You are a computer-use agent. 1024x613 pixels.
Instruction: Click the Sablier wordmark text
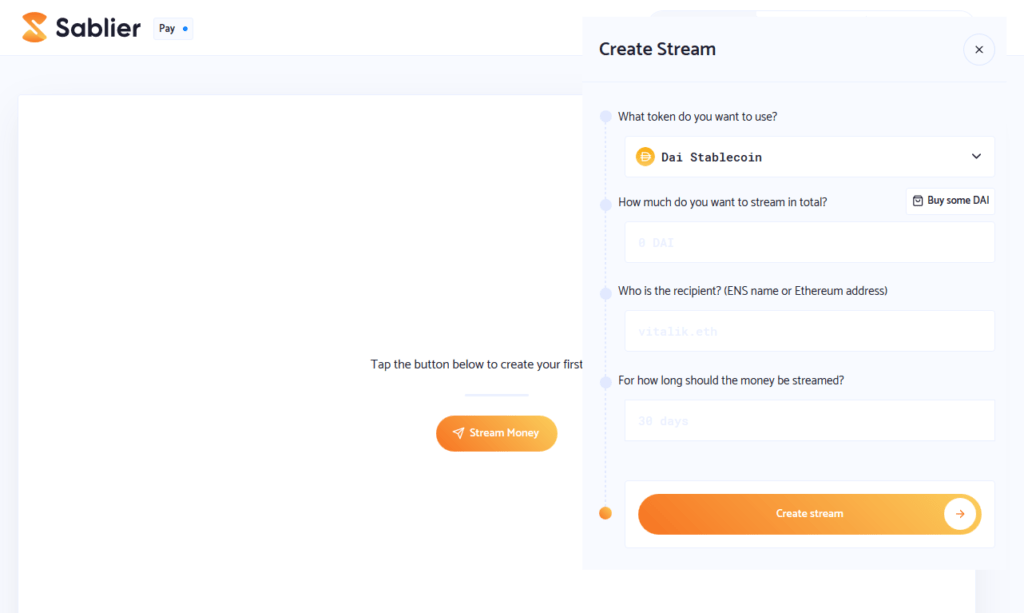pyautogui.click(x=98, y=28)
